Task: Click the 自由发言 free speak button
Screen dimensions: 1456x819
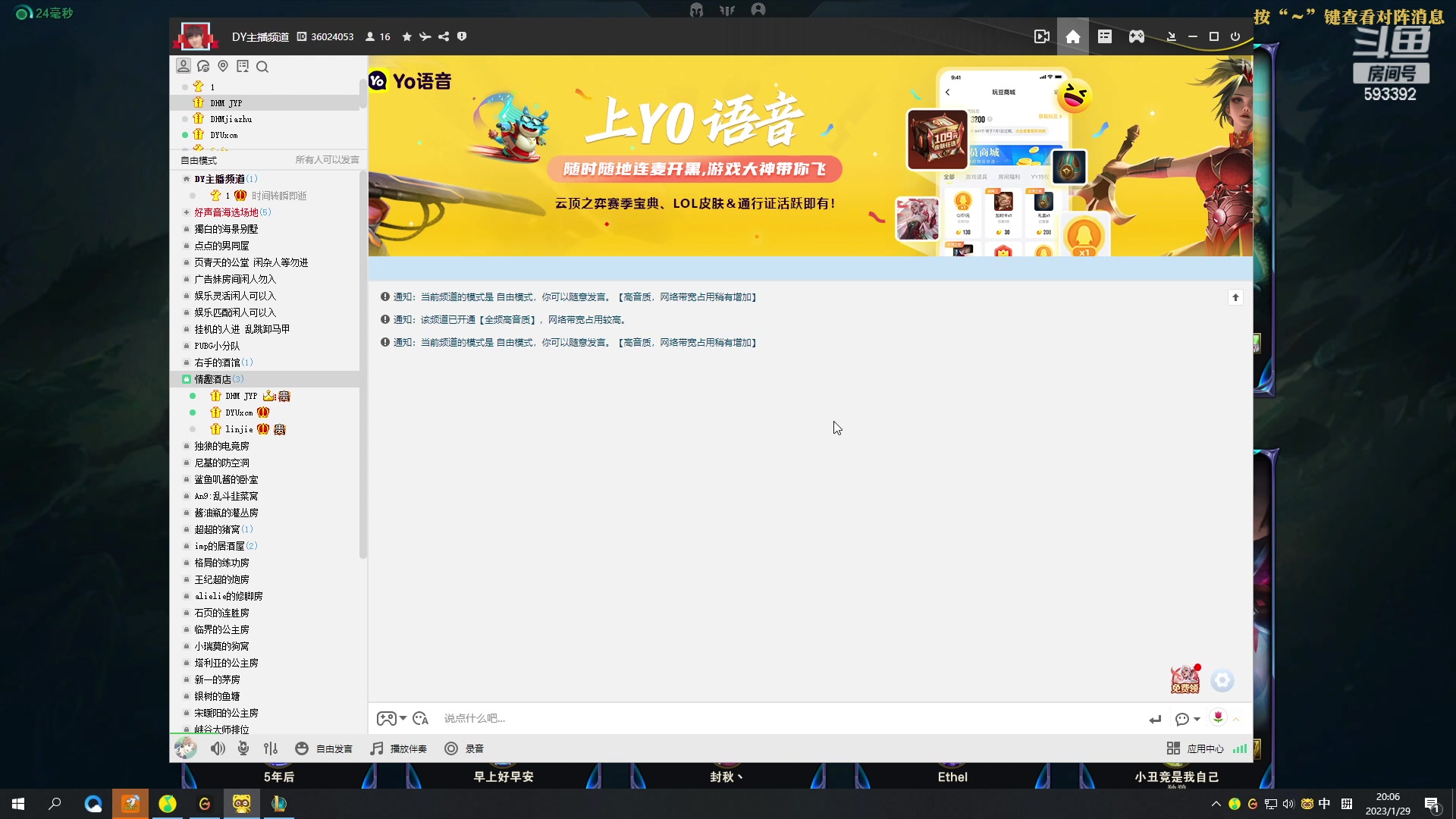Action: click(x=324, y=748)
